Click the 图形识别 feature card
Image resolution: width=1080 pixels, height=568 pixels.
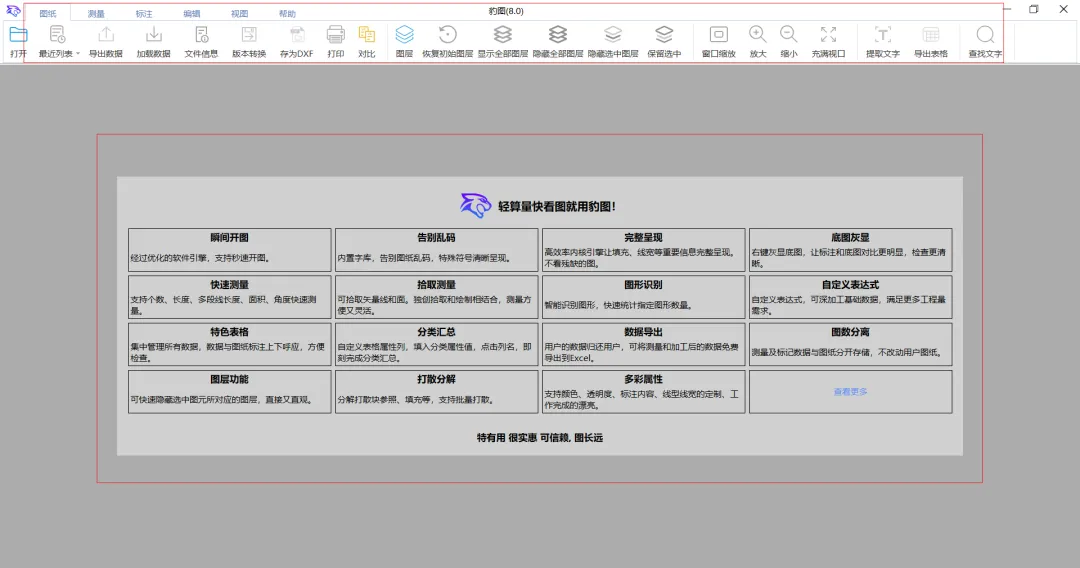coord(643,297)
